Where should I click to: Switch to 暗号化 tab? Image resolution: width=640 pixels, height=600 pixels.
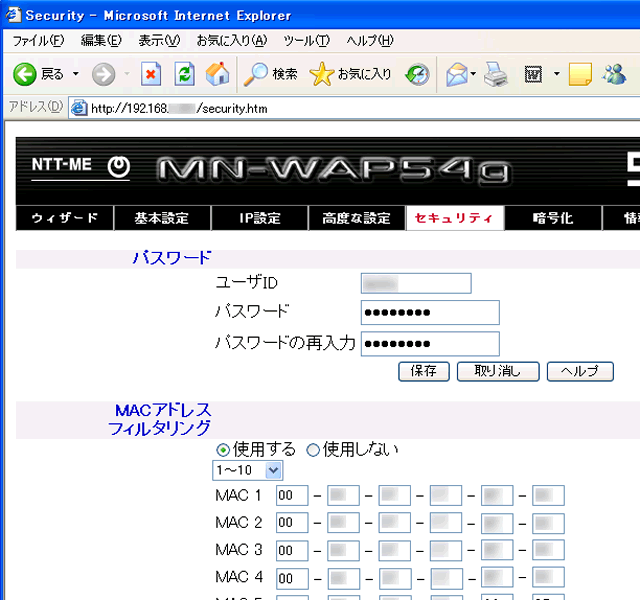coord(553,218)
